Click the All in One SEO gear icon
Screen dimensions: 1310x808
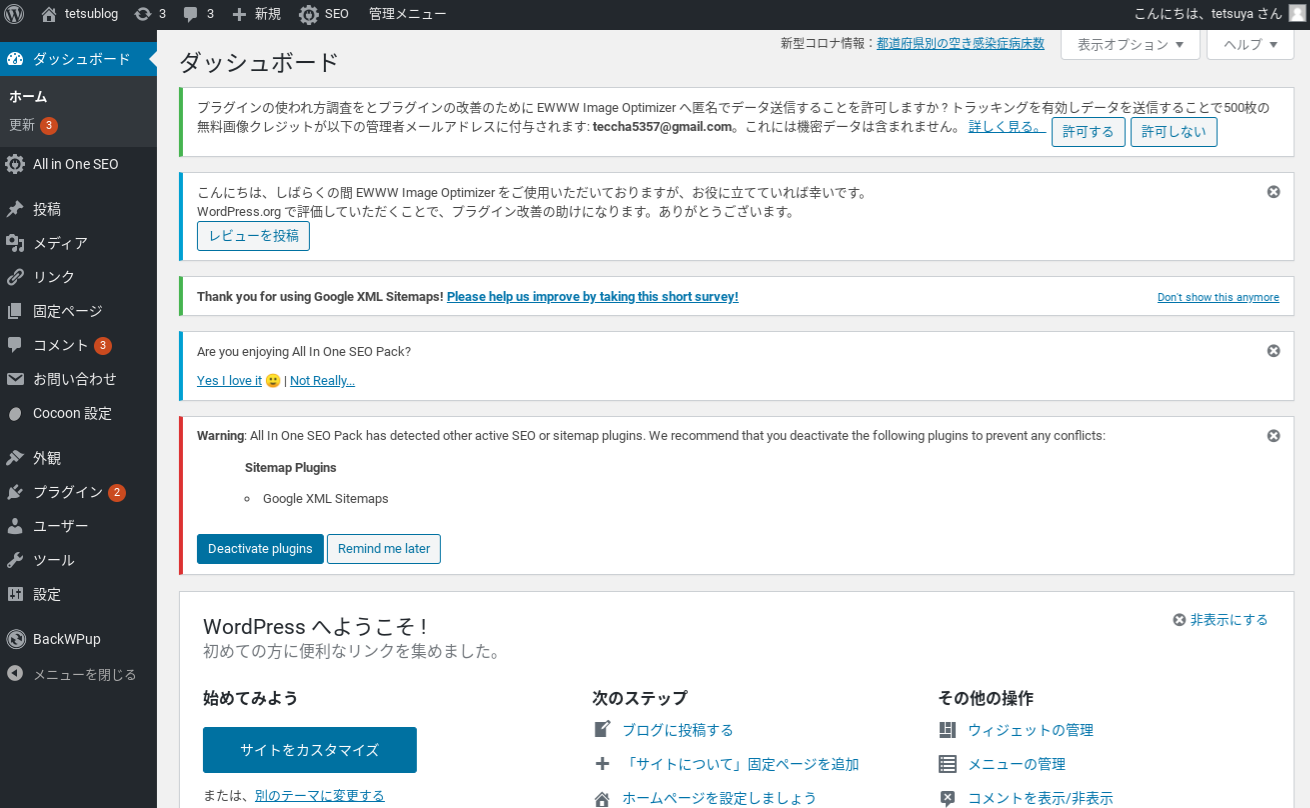click(15, 164)
